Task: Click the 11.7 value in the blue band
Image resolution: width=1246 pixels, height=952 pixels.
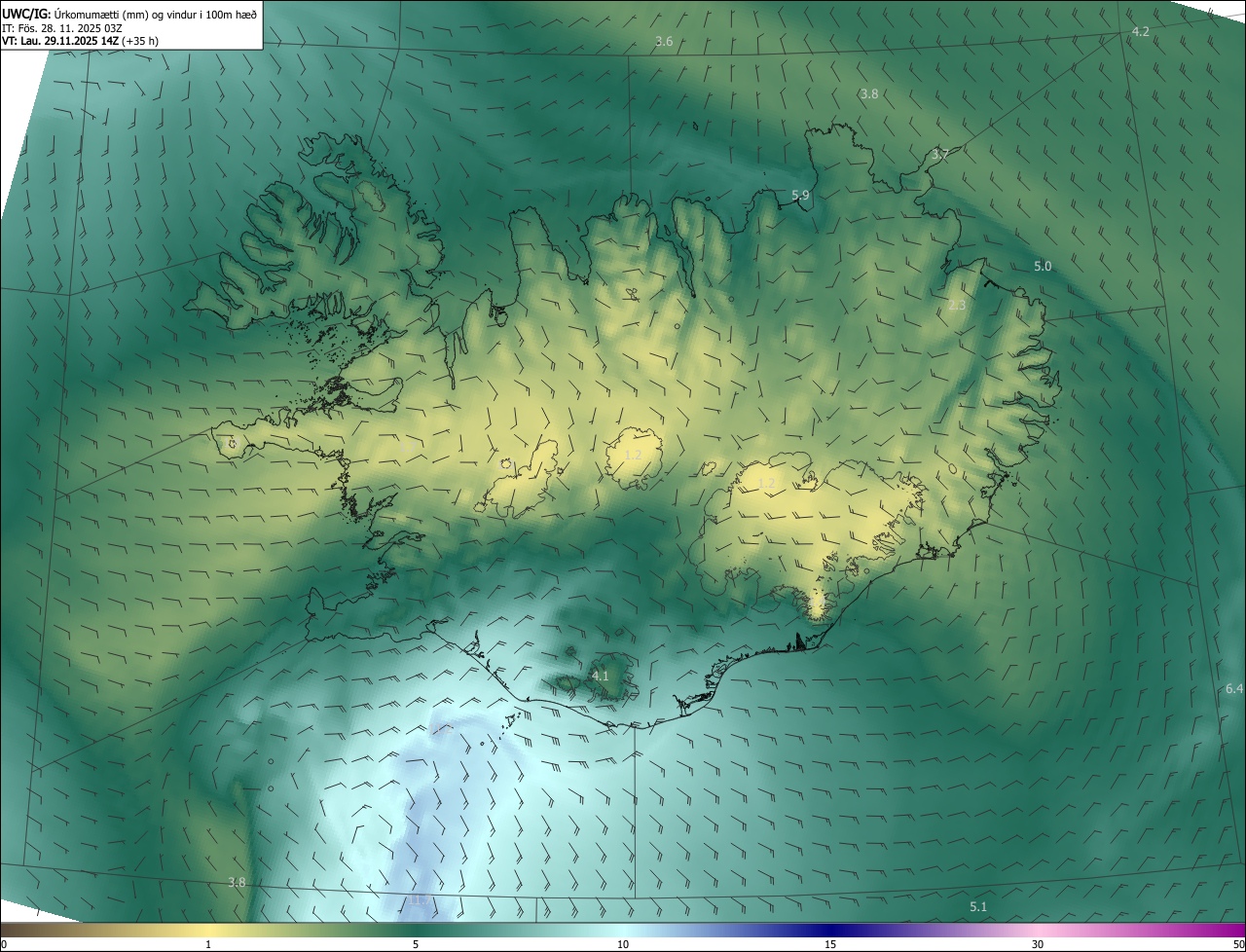Action: click(x=418, y=901)
